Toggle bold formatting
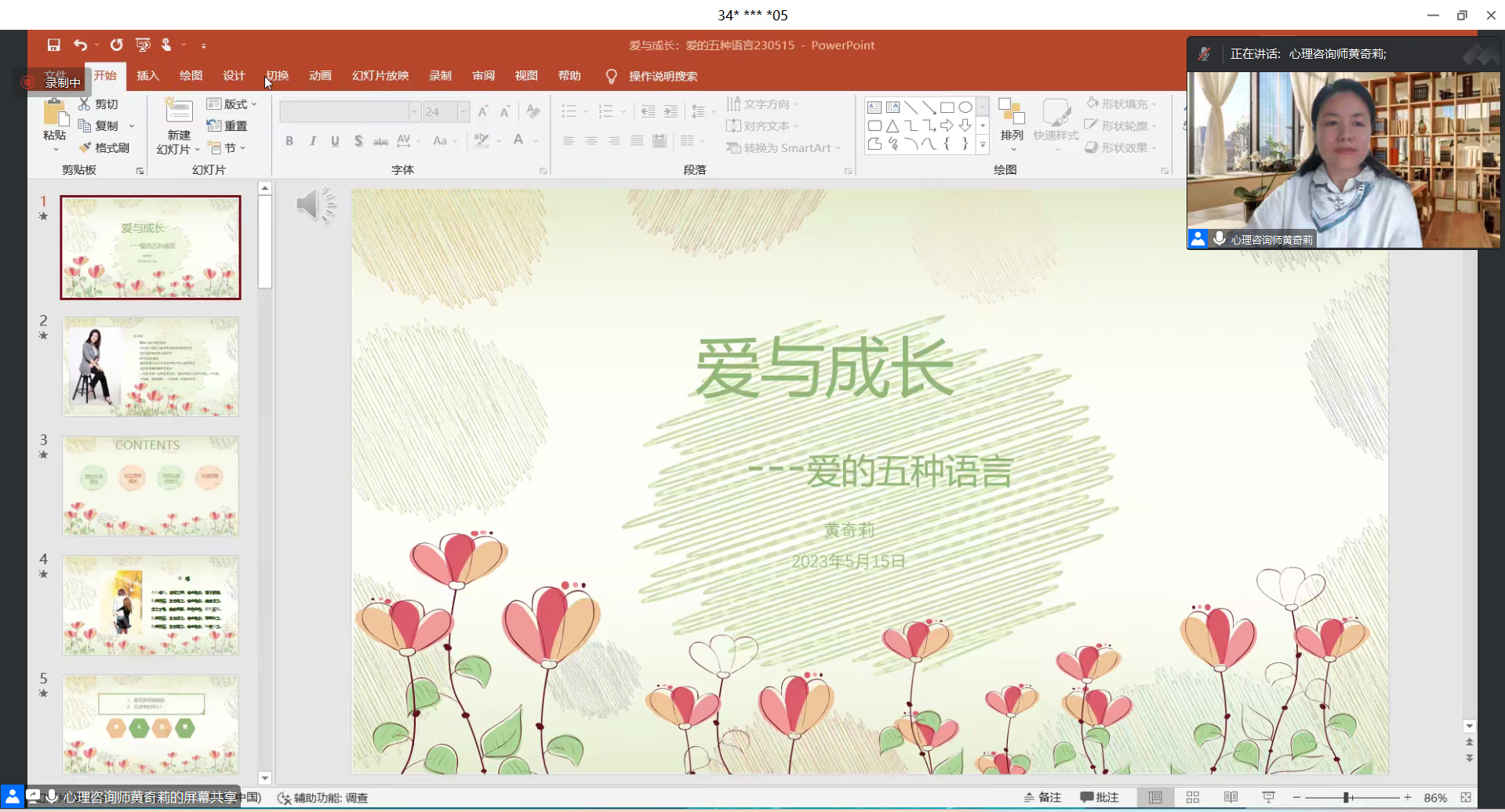Image resolution: width=1505 pixels, height=812 pixels. (289, 141)
